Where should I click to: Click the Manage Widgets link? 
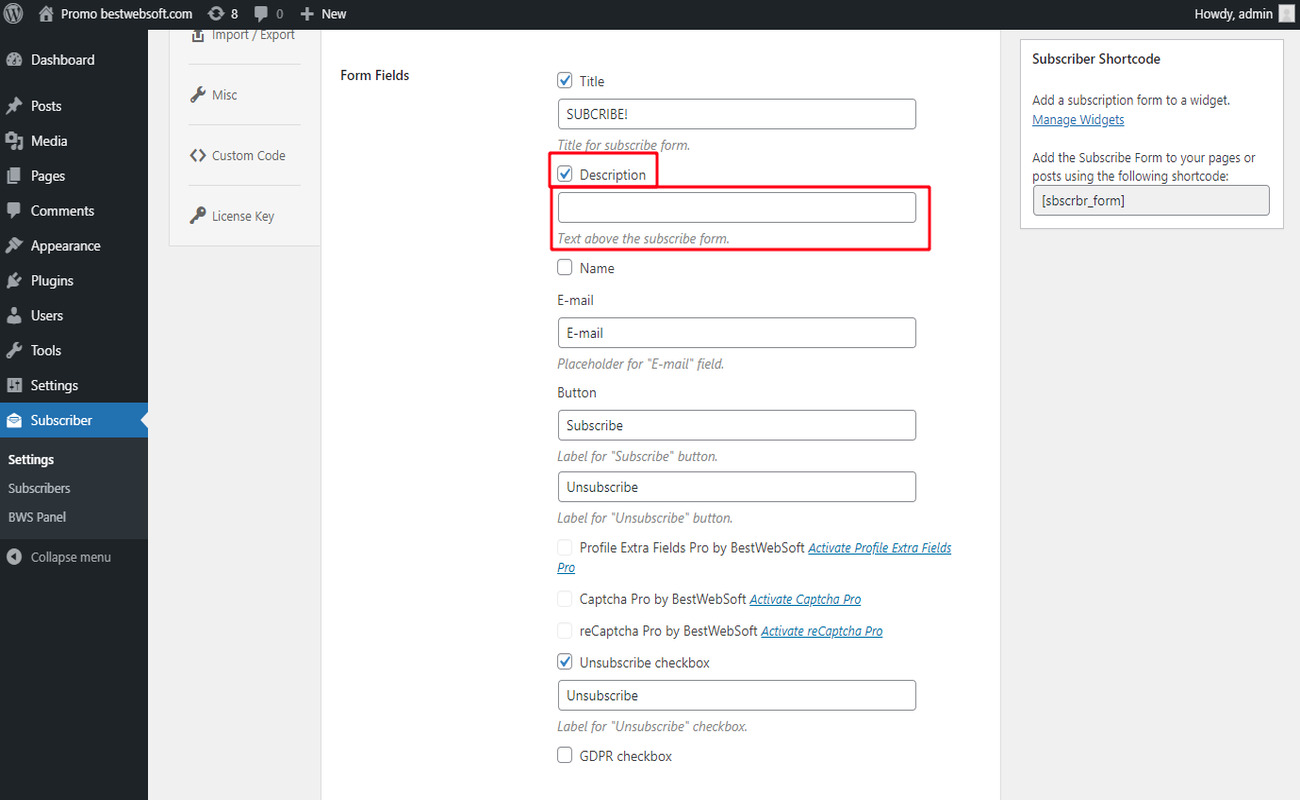(x=1078, y=120)
